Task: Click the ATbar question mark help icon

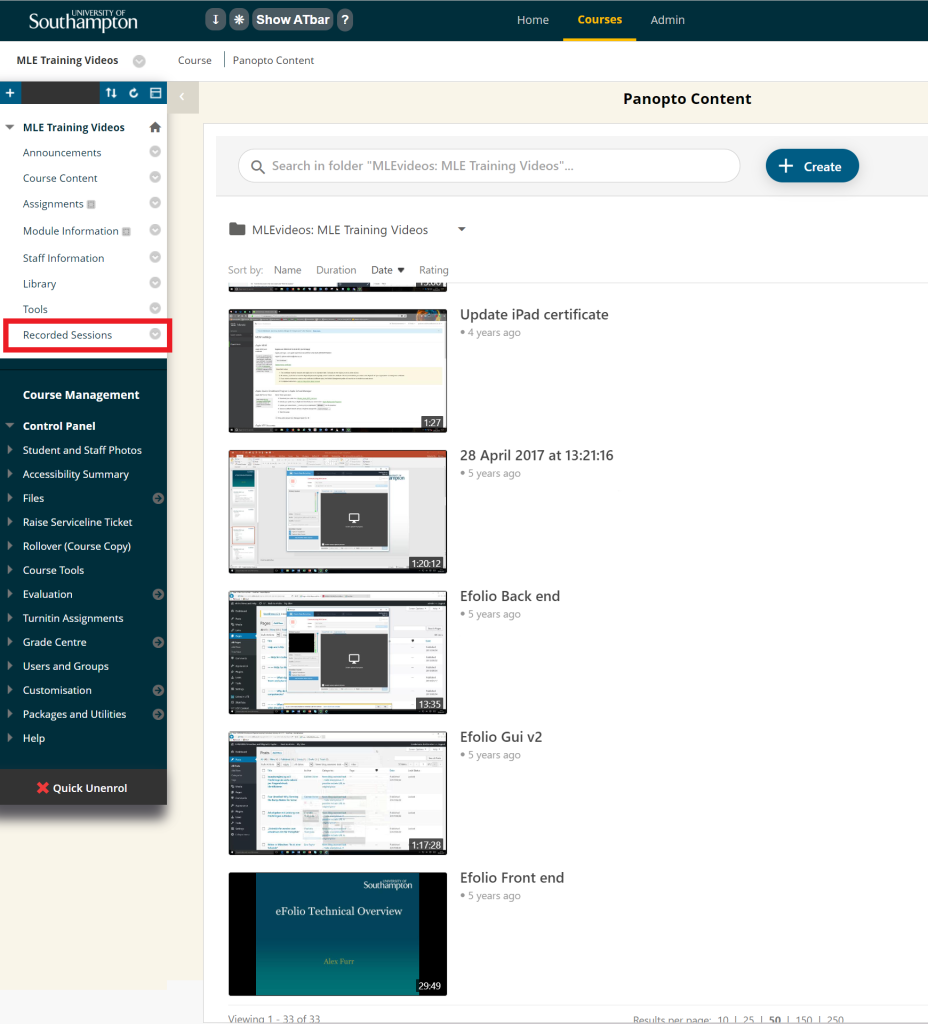Action: pos(345,20)
